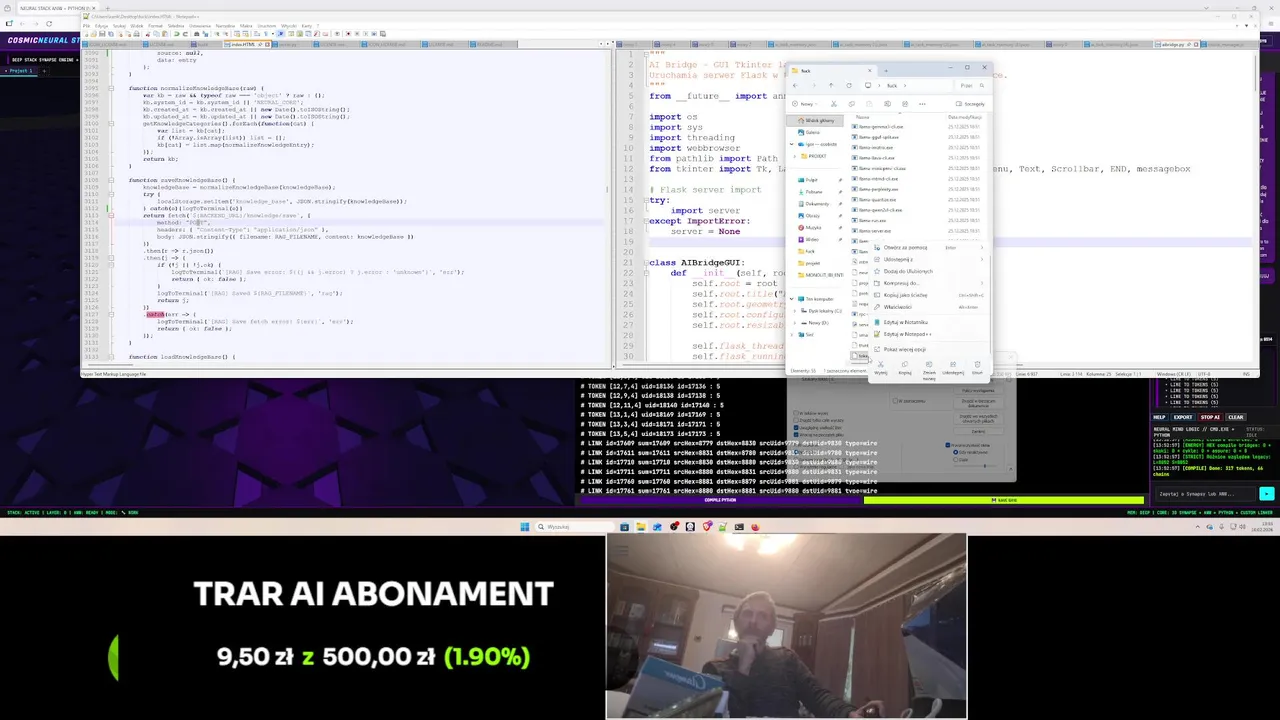
Task: Enable 'W zaznaczeniu' checkbox in Find dialog
Action: click(x=895, y=401)
